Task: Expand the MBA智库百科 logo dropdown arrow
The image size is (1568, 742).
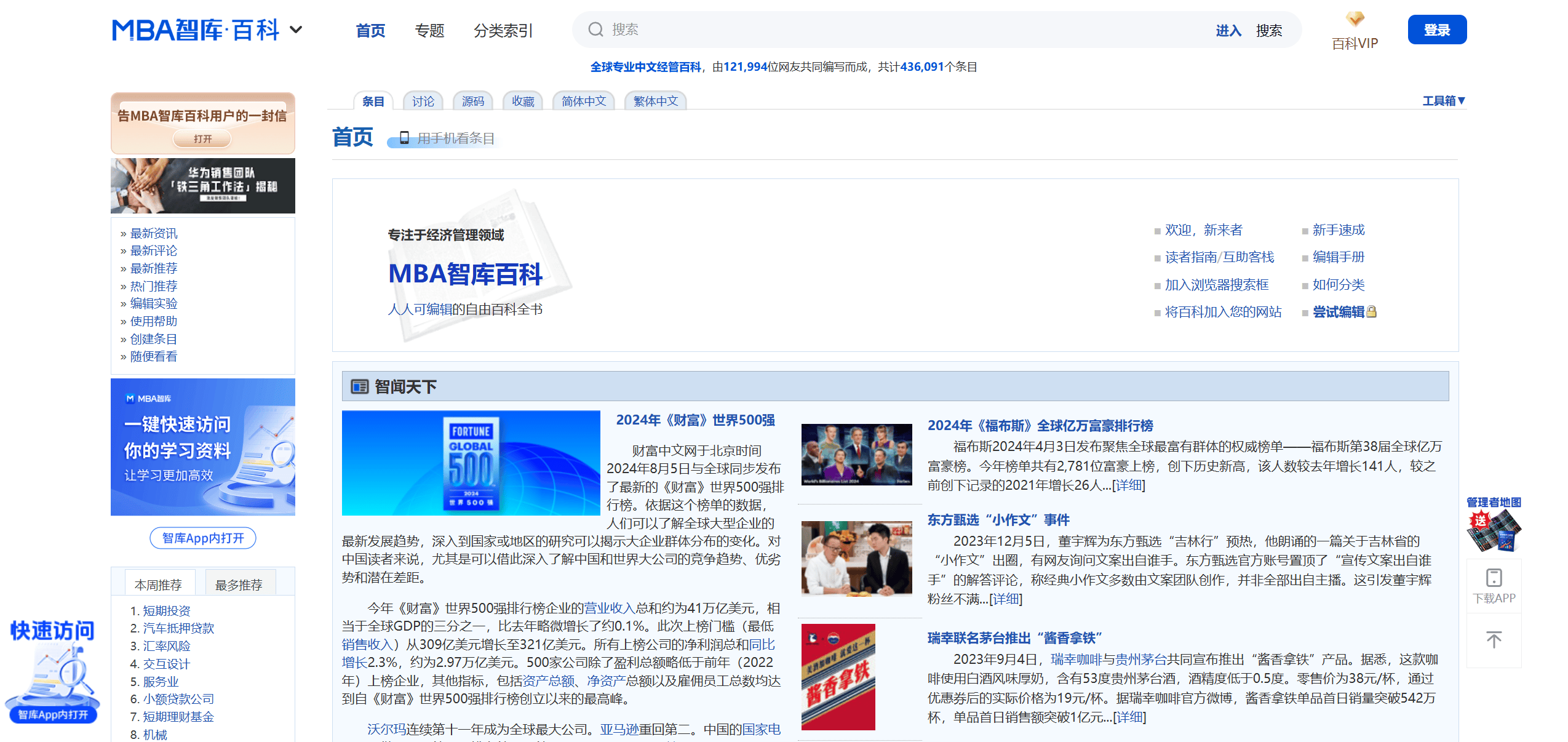Action: 296,30
